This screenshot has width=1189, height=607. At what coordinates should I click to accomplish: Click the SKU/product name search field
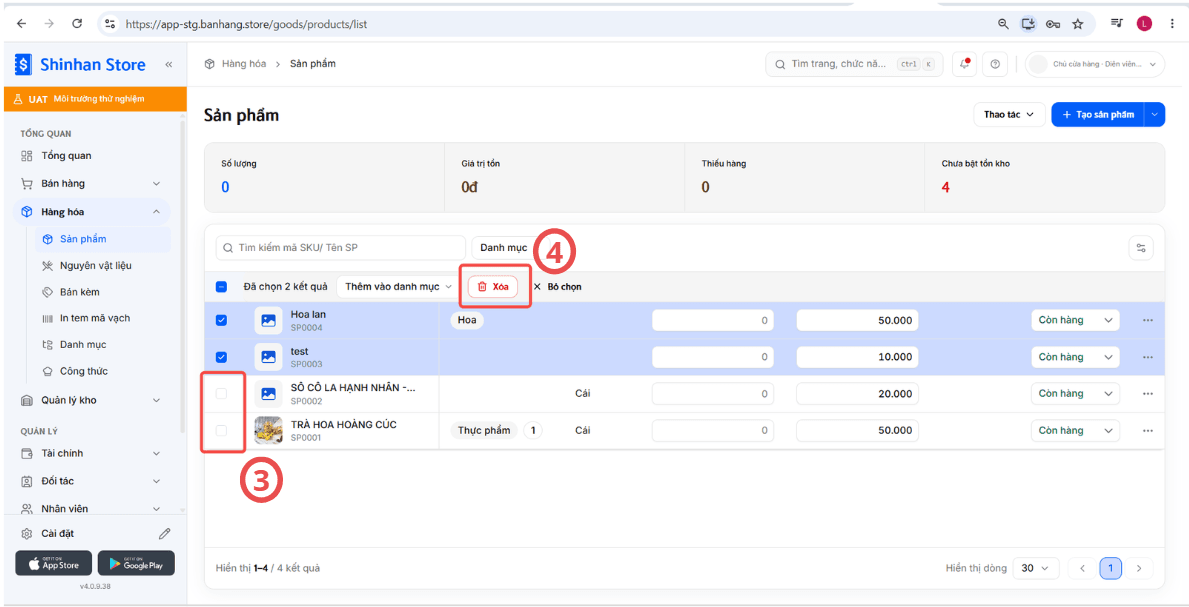tap(340, 247)
